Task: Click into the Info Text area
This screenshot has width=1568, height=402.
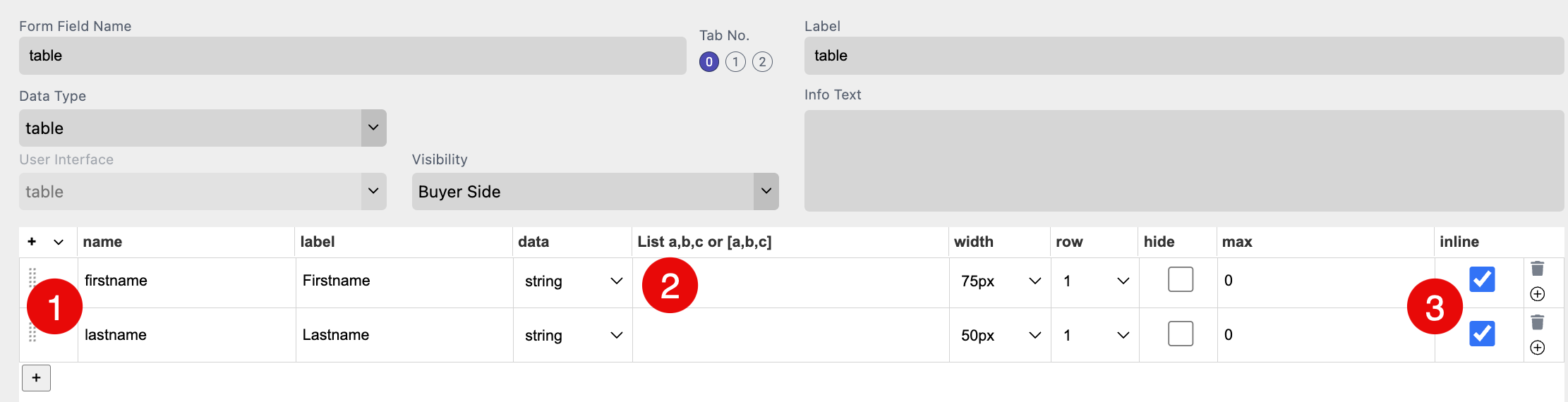Action: pyautogui.click(x=1184, y=161)
